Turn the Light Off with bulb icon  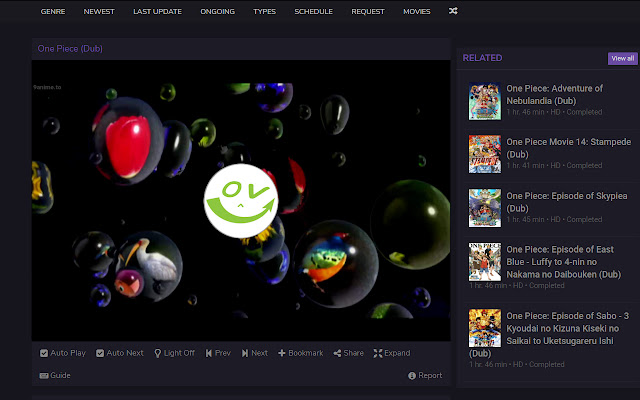pyautogui.click(x=174, y=353)
